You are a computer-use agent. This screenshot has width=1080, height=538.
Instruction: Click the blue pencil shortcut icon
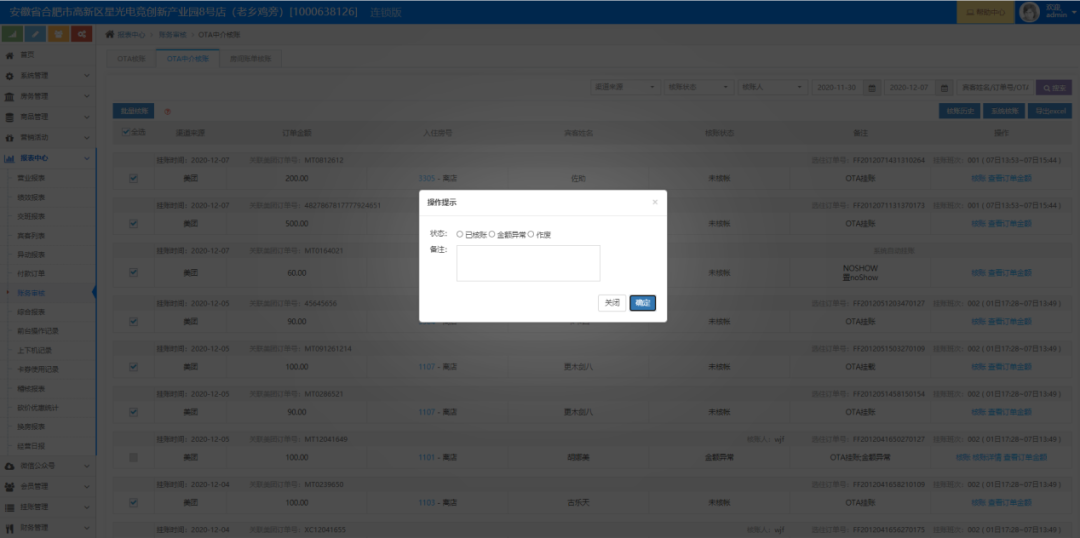(36, 34)
